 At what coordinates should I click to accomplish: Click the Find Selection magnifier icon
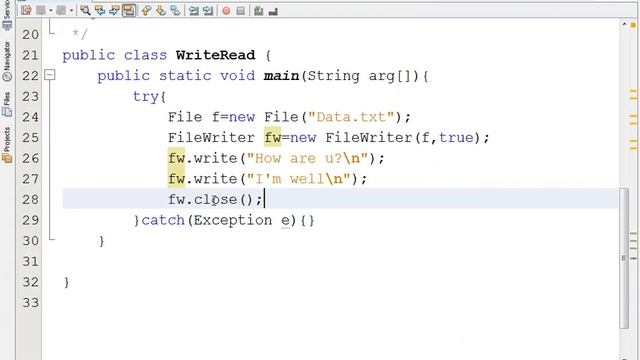(x=85, y=11)
